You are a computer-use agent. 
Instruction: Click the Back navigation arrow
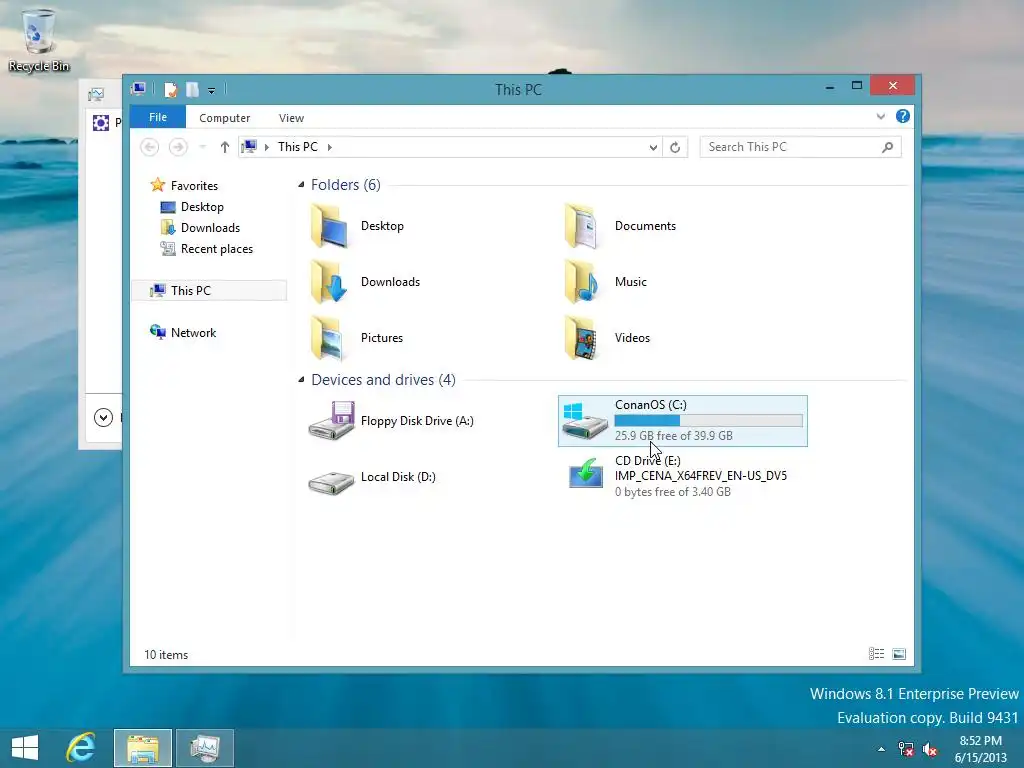[150, 147]
